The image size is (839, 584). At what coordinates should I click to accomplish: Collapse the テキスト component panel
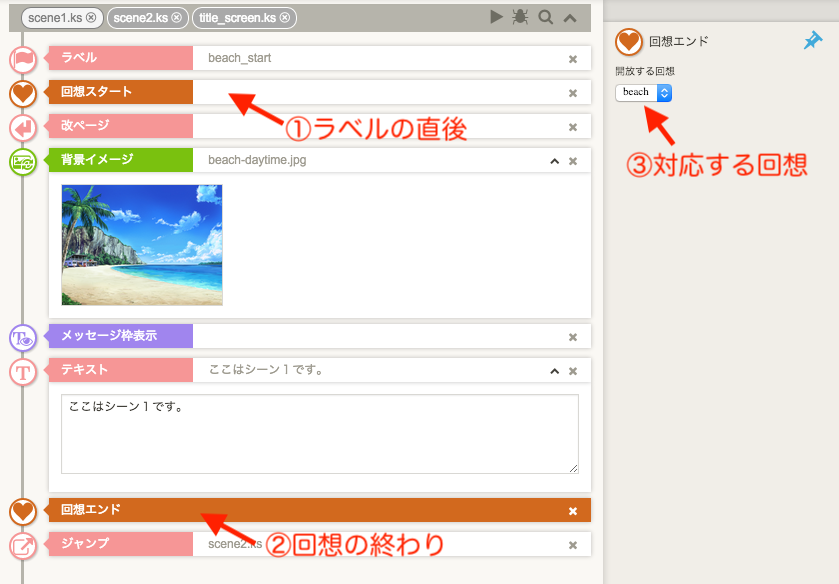(554, 371)
